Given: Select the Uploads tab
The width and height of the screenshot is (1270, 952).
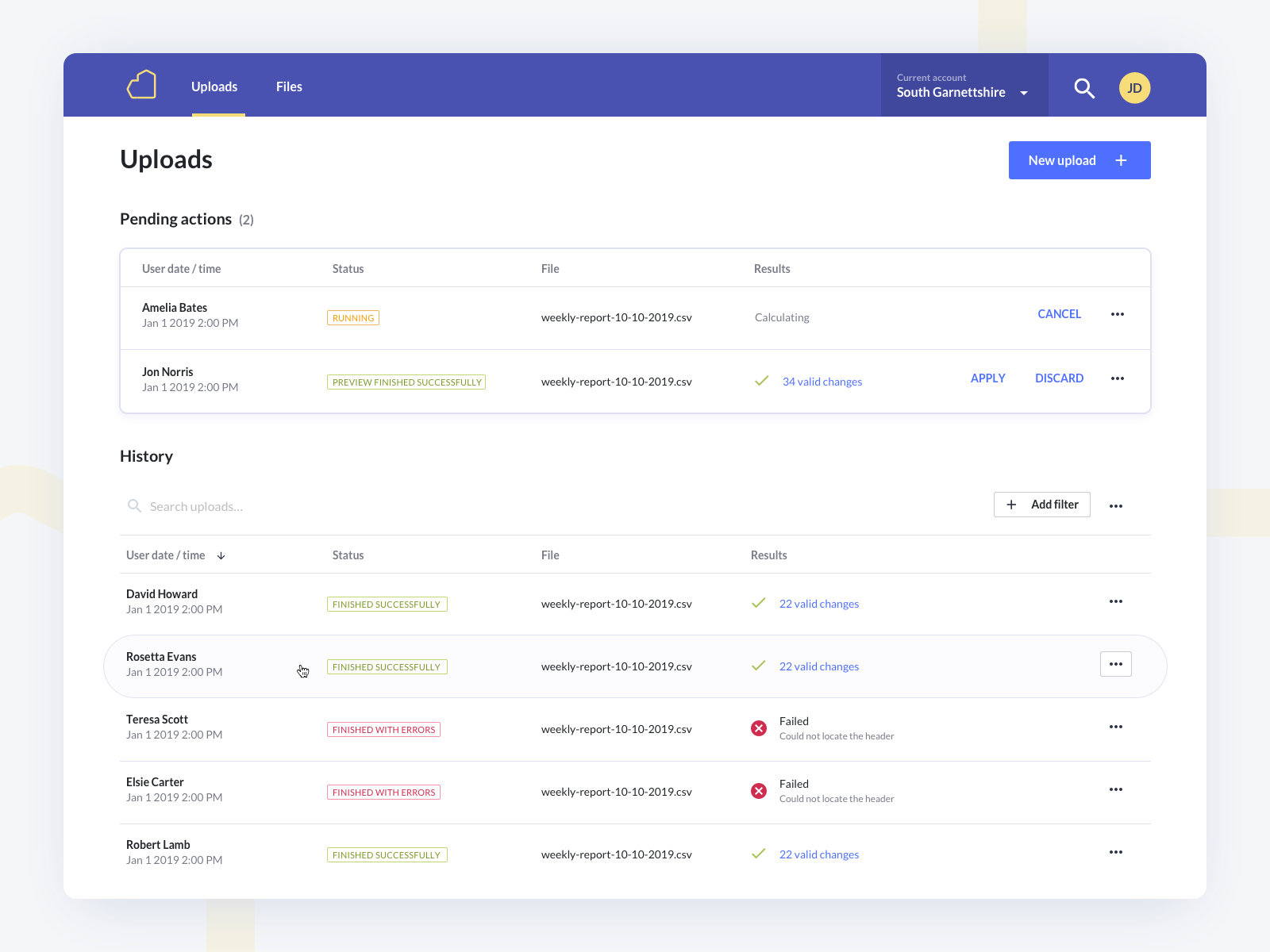Looking at the screenshot, I should (x=214, y=86).
